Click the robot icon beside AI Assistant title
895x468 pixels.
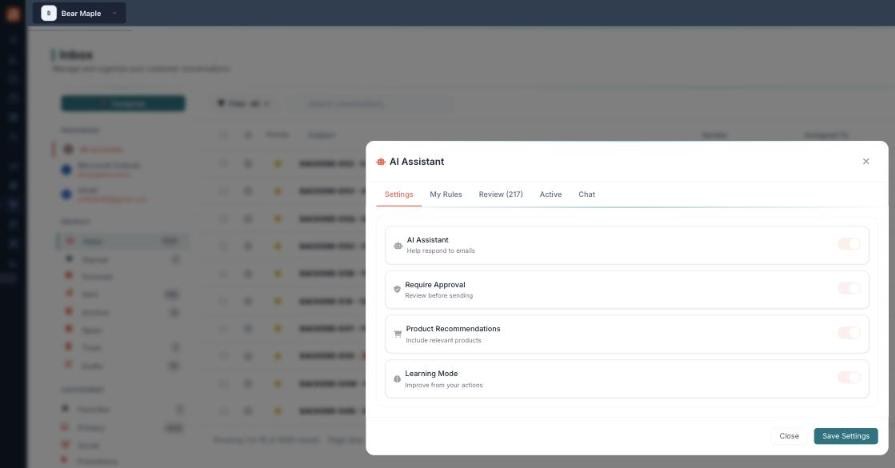pyautogui.click(x=381, y=162)
